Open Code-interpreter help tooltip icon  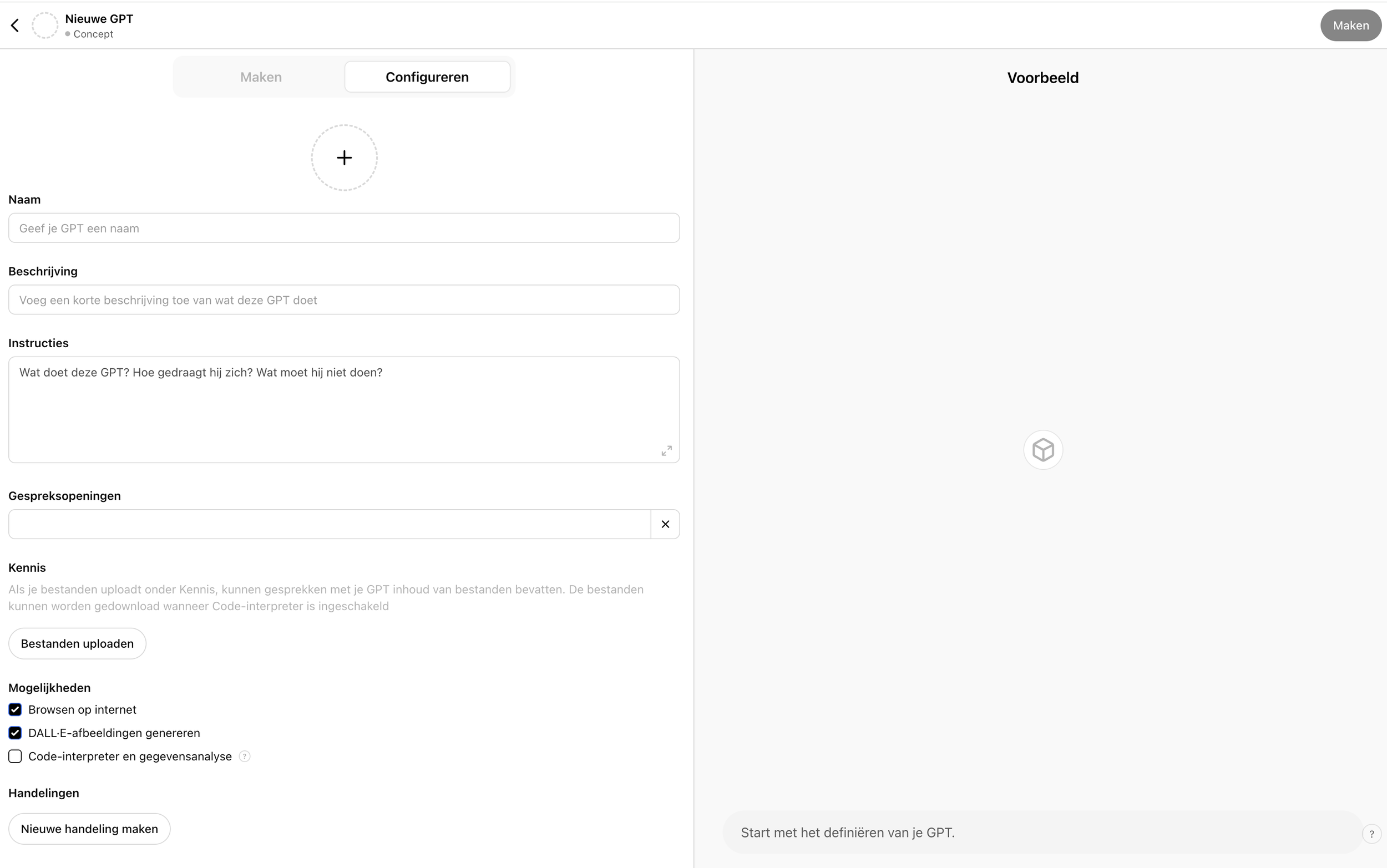coord(245,756)
